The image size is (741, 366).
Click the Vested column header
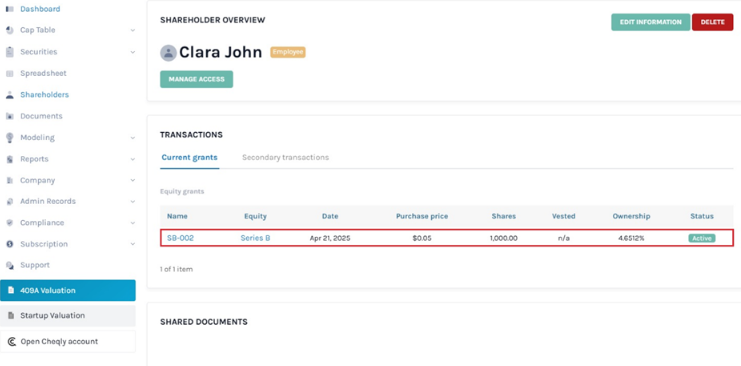[564, 216]
